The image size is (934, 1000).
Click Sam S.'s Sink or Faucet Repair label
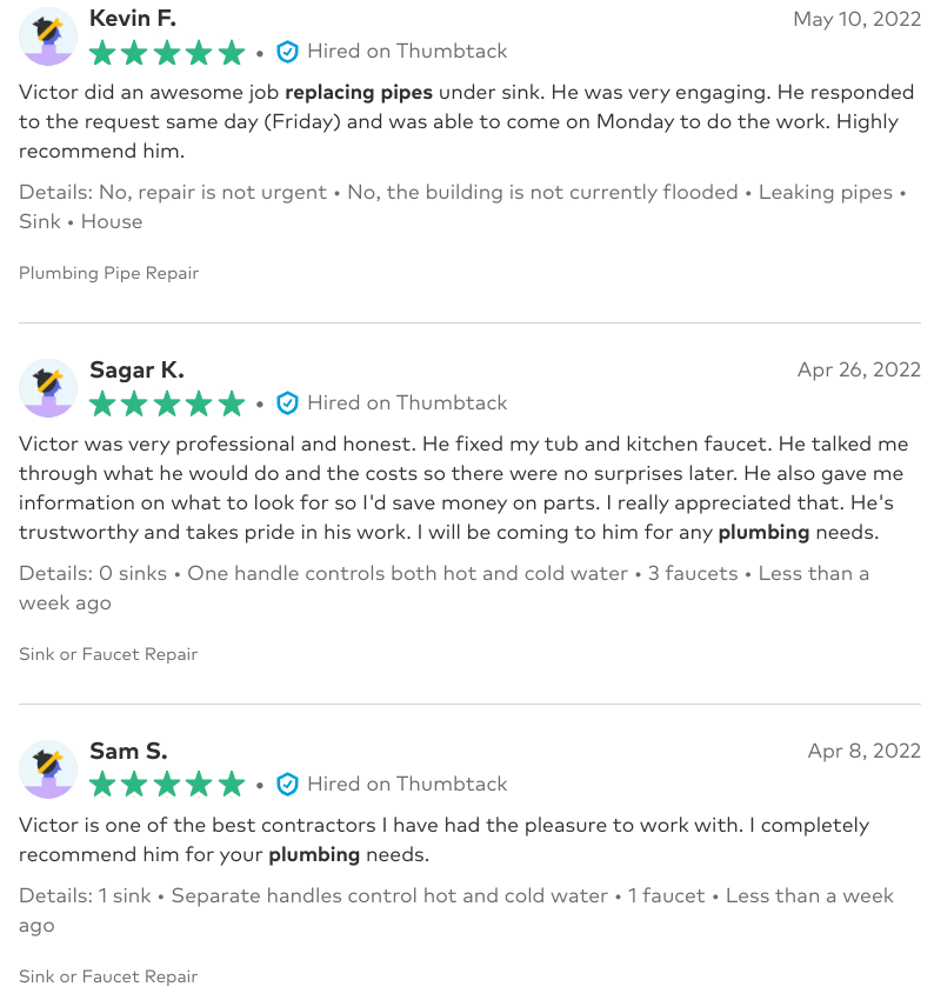[x=108, y=976]
